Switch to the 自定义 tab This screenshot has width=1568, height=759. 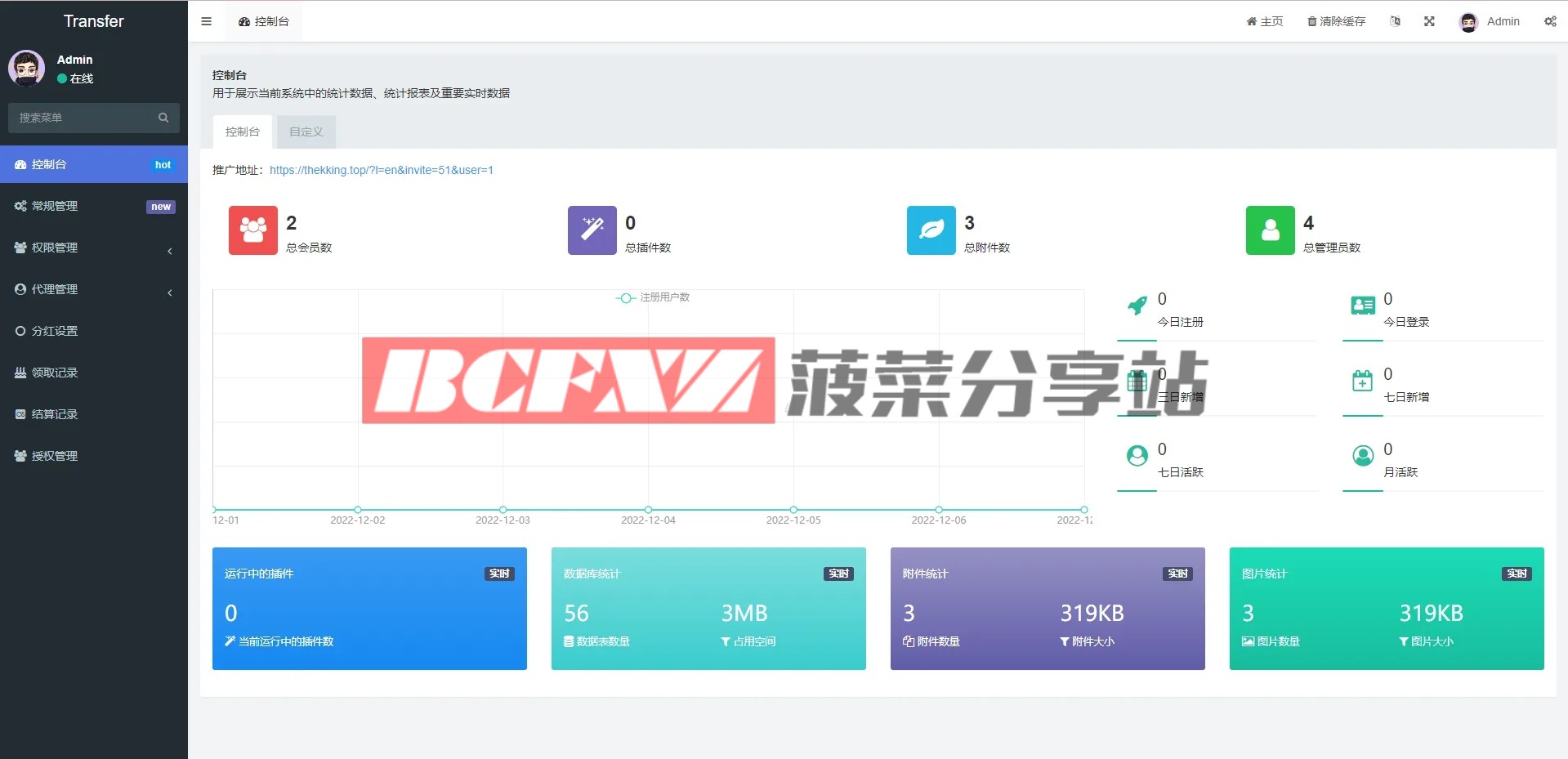pyautogui.click(x=306, y=132)
